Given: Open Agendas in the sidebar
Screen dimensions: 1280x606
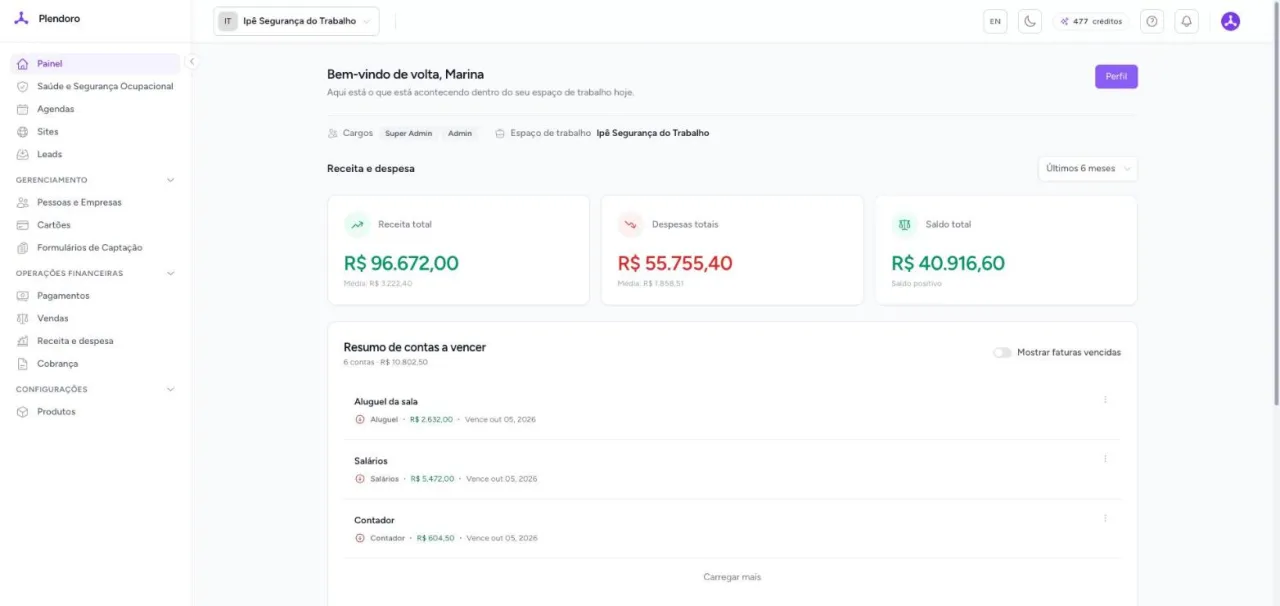Looking at the screenshot, I should tap(95, 109).
